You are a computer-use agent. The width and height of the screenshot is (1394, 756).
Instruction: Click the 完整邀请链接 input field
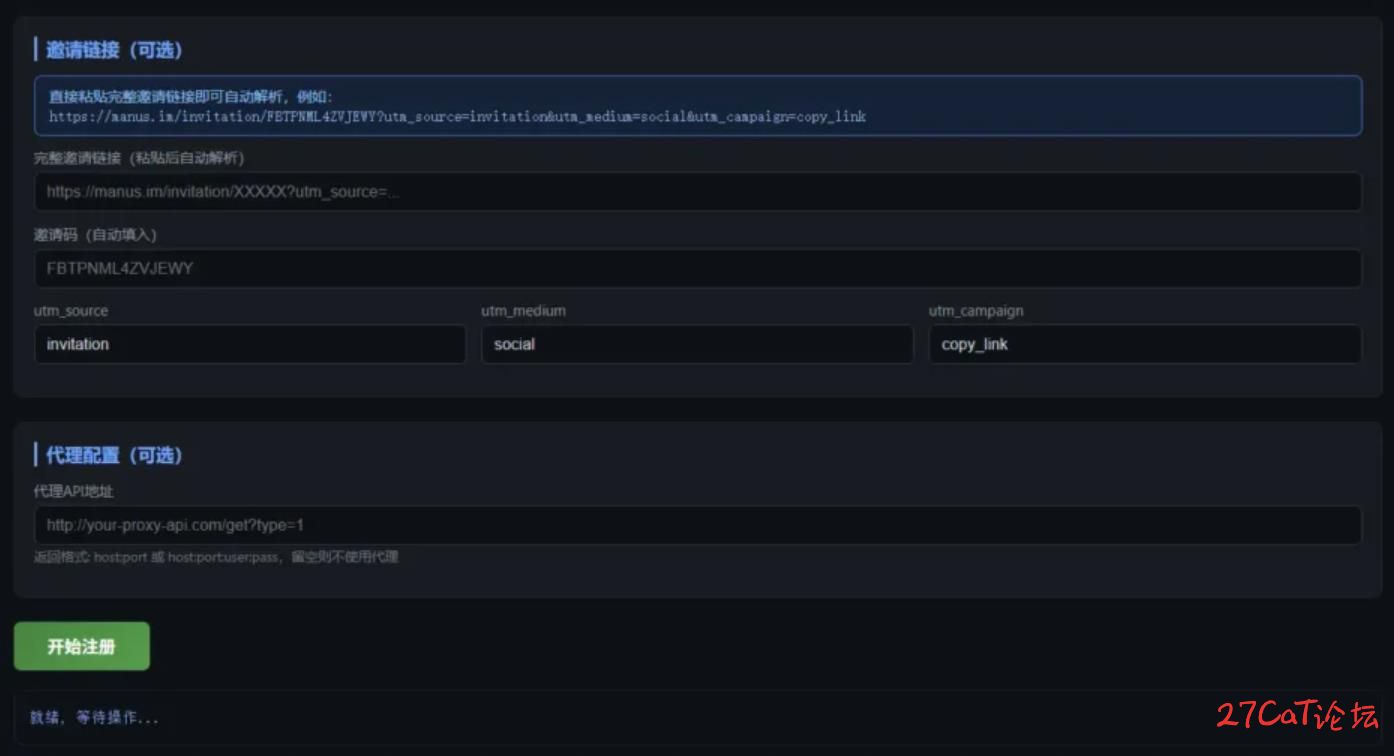pos(697,192)
